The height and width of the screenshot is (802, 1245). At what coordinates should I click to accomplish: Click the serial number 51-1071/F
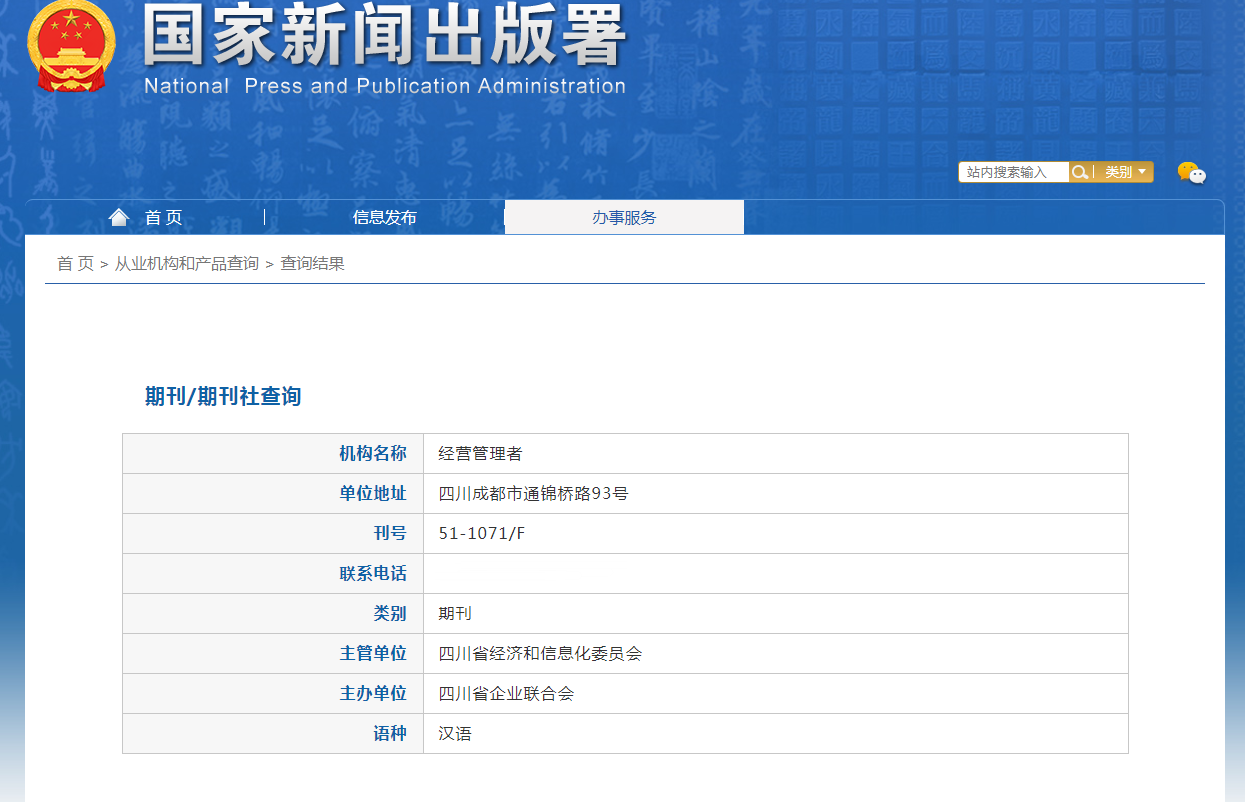tap(481, 534)
